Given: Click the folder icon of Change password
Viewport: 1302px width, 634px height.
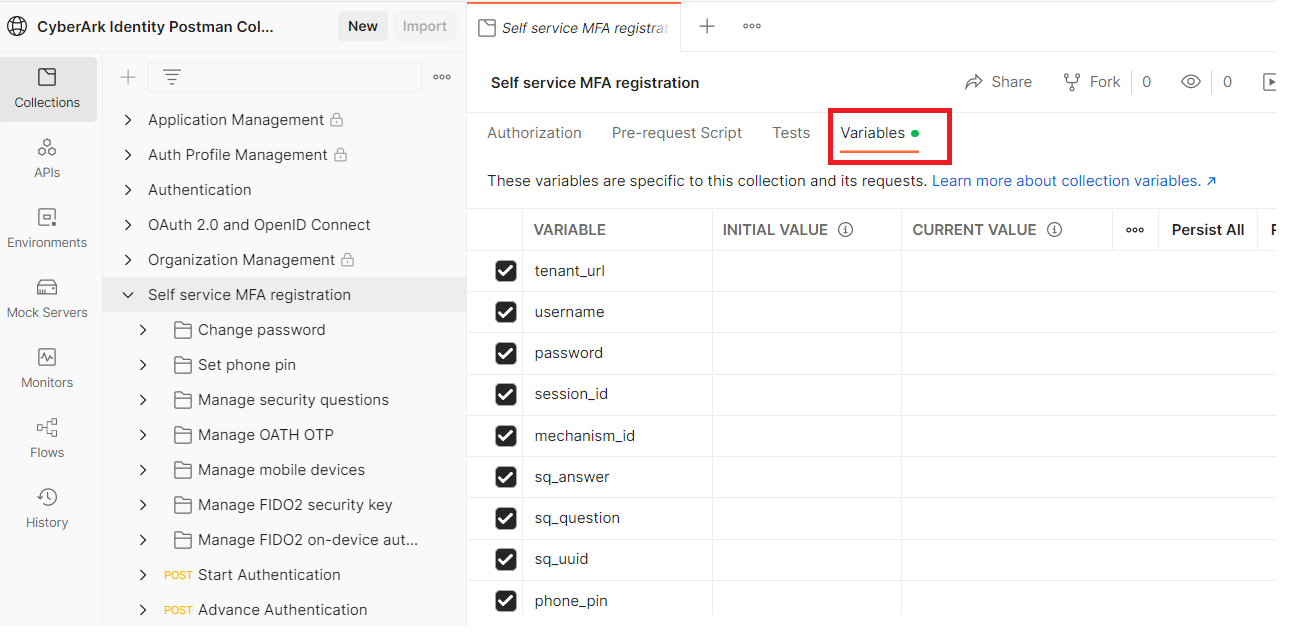Looking at the screenshot, I should [182, 330].
